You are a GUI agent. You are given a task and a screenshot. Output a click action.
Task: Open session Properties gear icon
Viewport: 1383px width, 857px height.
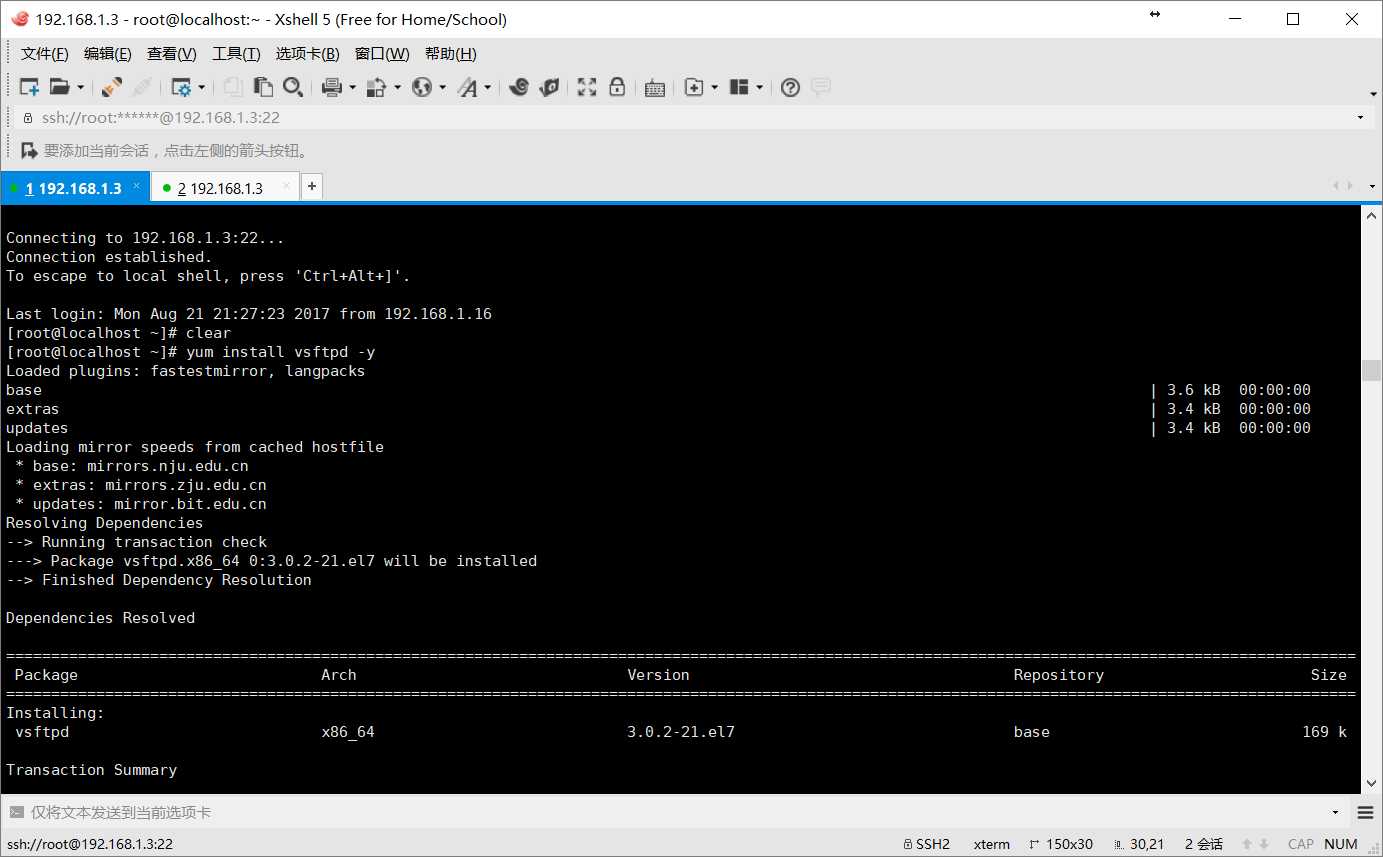click(x=181, y=87)
